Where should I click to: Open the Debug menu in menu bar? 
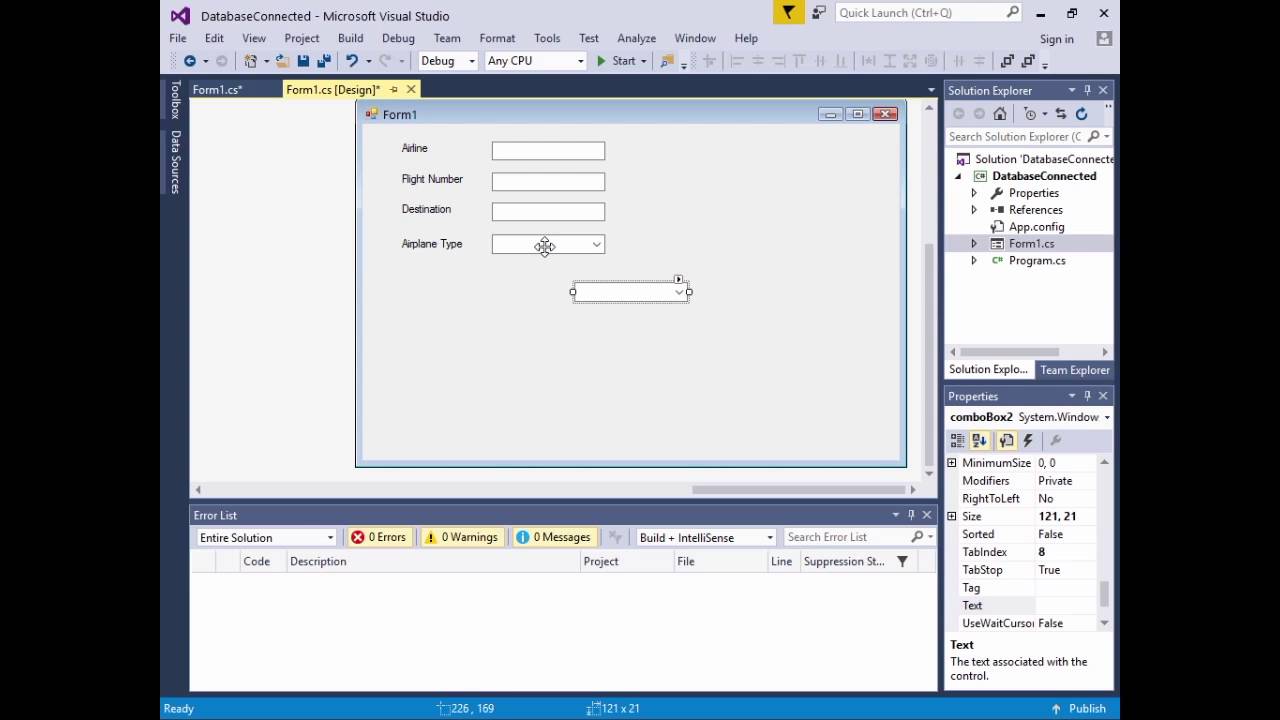[398, 38]
